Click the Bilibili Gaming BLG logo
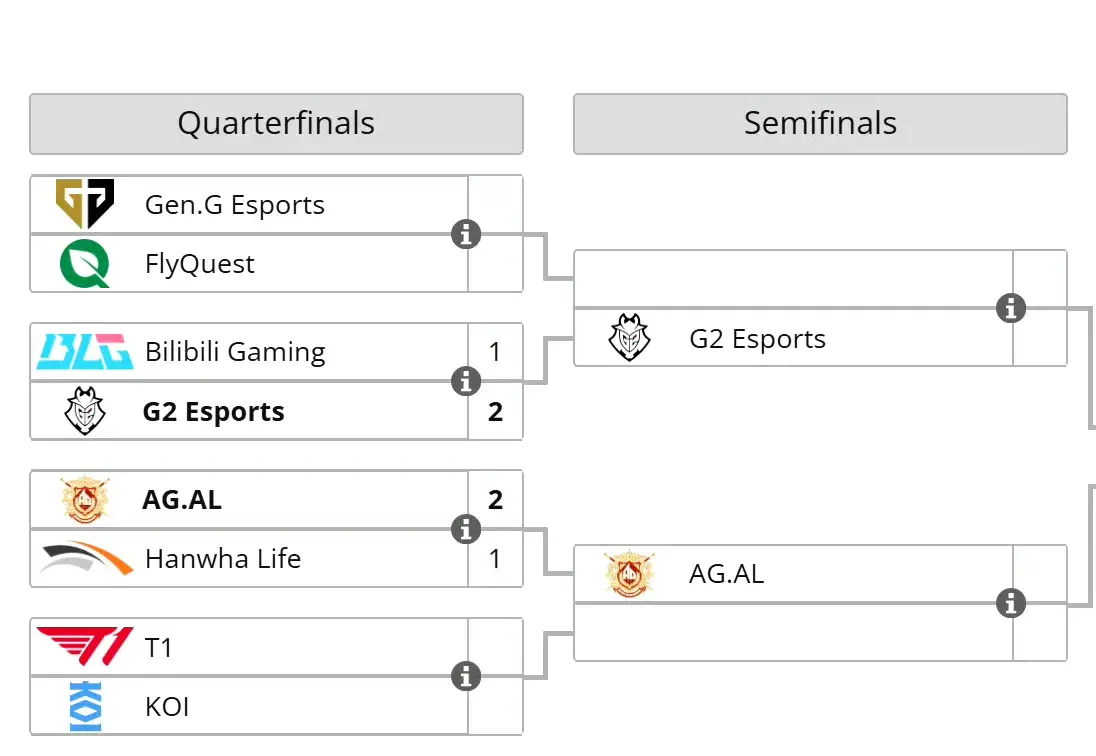Viewport: 1096px width, 756px height. pos(85,351)
